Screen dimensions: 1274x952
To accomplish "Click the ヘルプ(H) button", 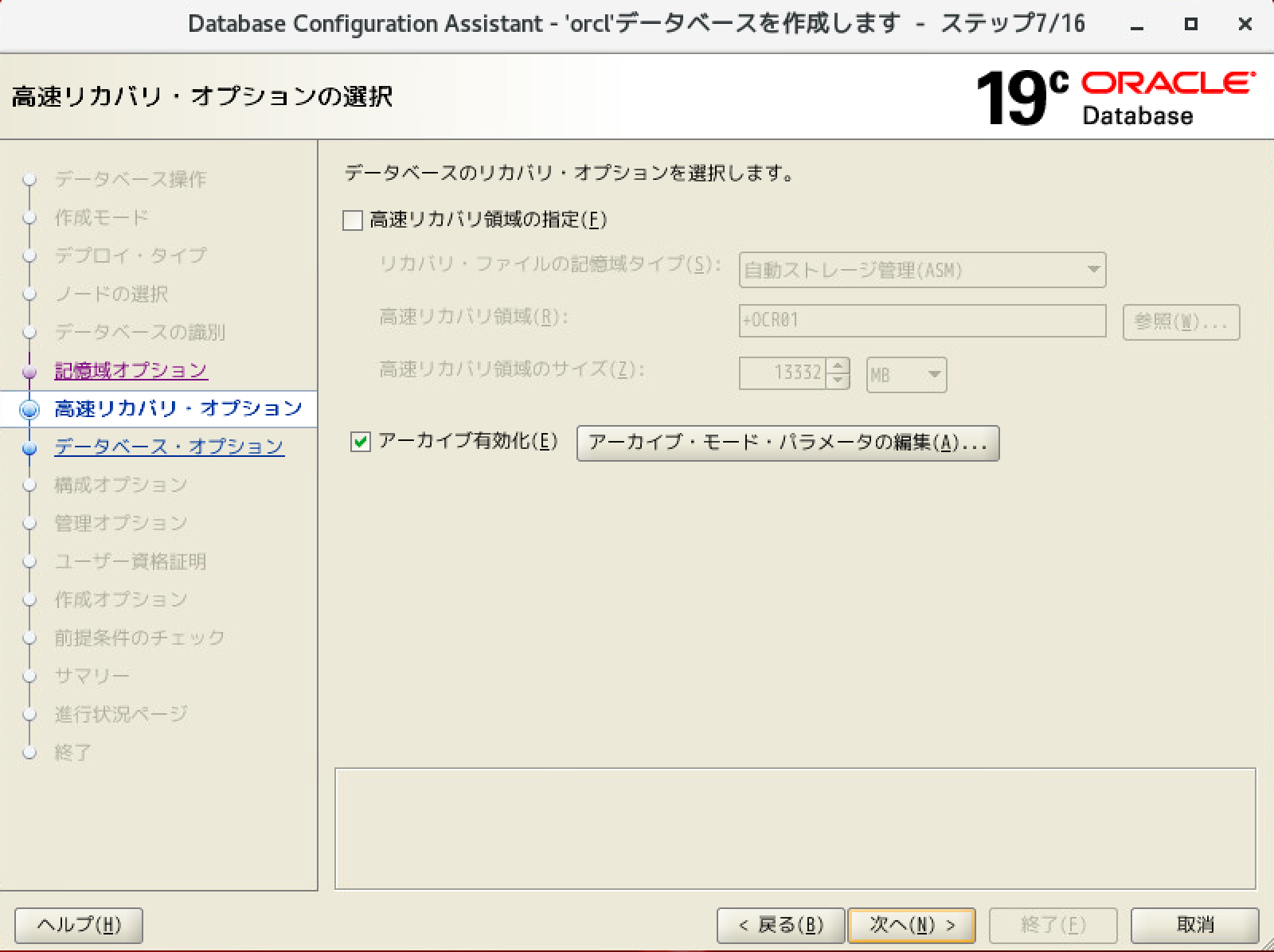I will point(78,925).
